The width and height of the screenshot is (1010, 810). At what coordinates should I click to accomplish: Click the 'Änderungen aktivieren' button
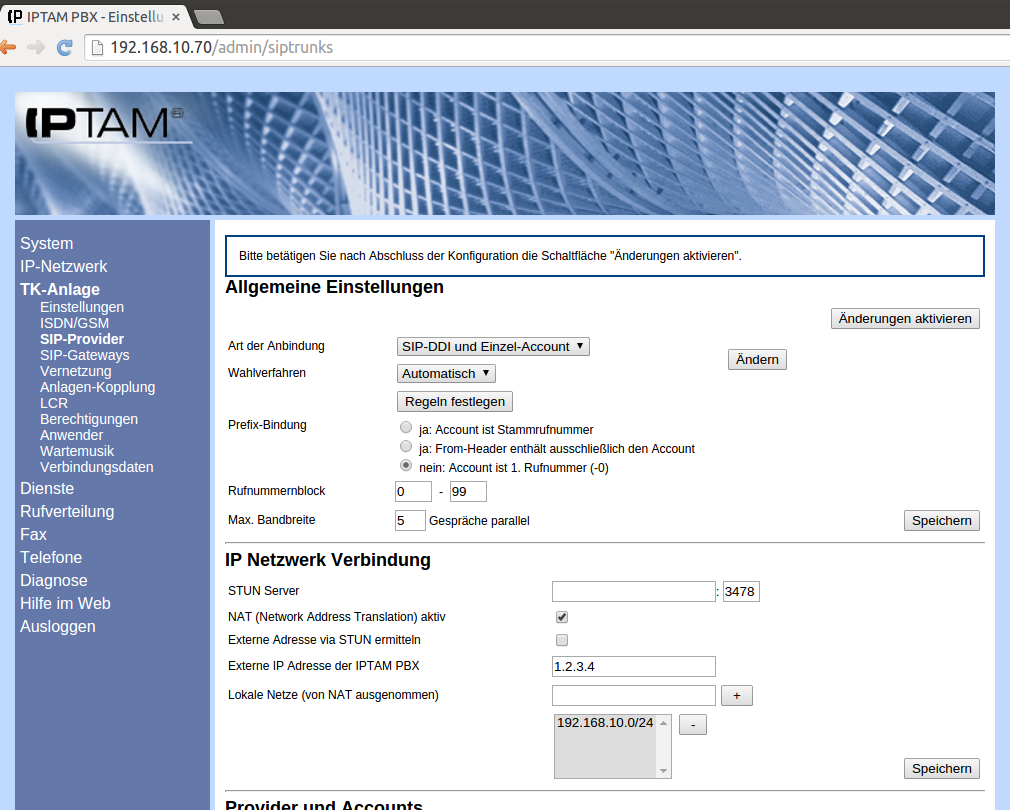pos(905,318)
